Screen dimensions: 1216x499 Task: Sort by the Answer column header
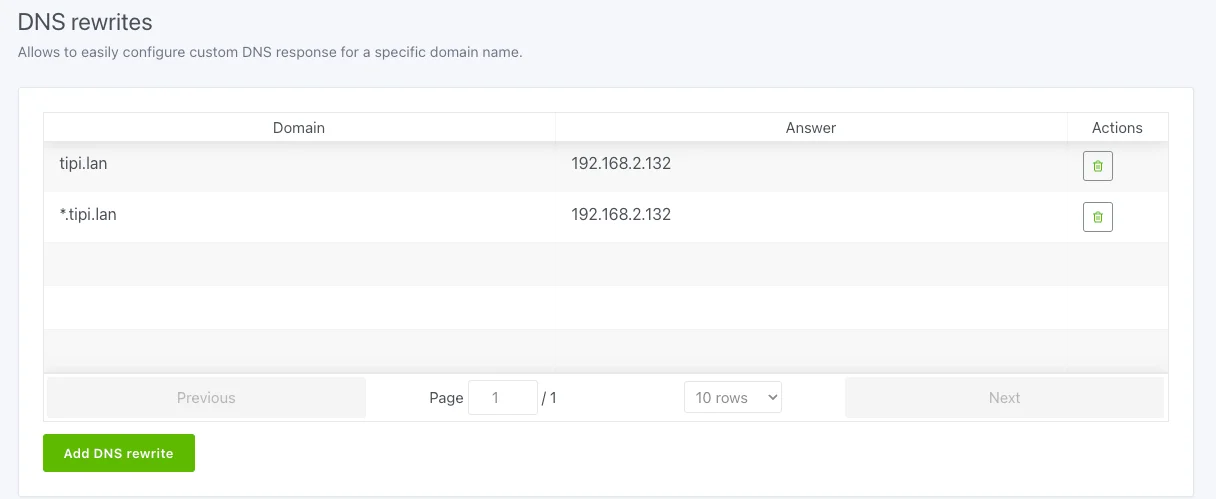811,128
